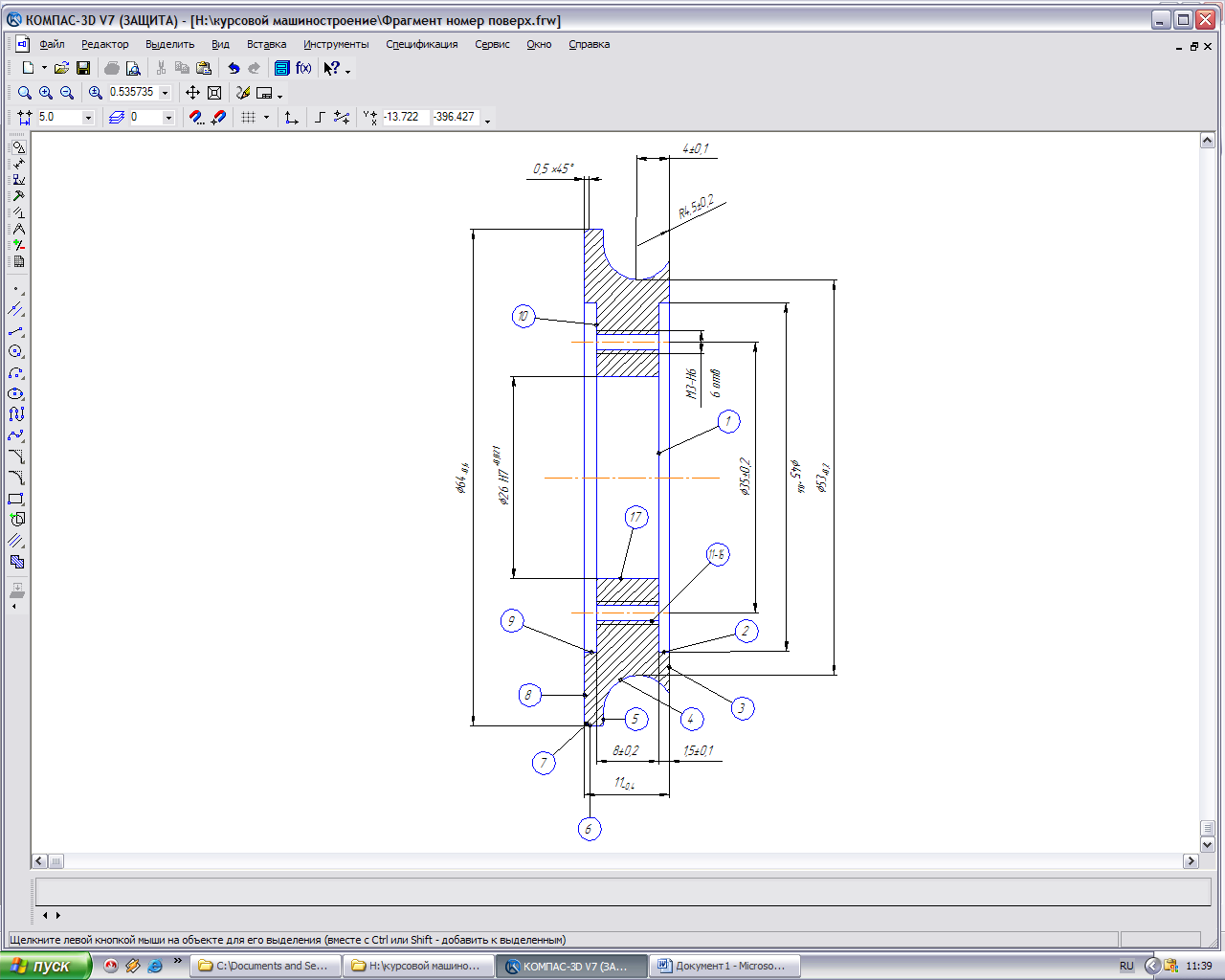1225x980 pixels.
Task: Open the Инструменты menu
Action: click(x=336, y=44)
